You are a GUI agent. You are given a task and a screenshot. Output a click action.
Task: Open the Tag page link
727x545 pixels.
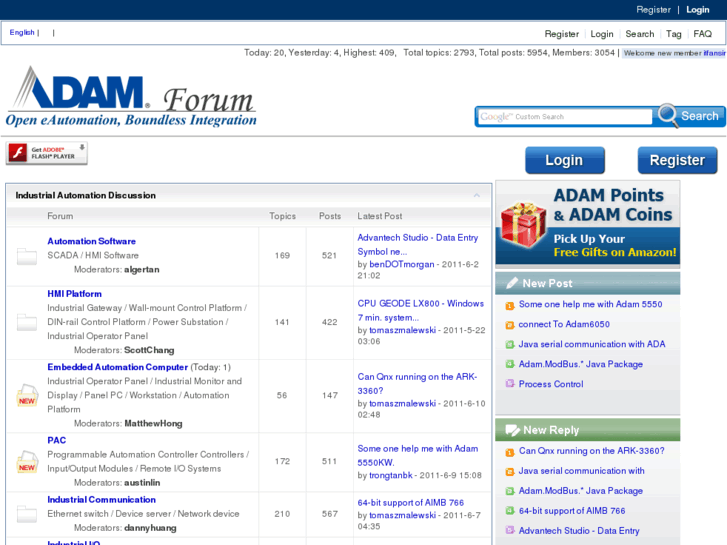coord(674,34)
